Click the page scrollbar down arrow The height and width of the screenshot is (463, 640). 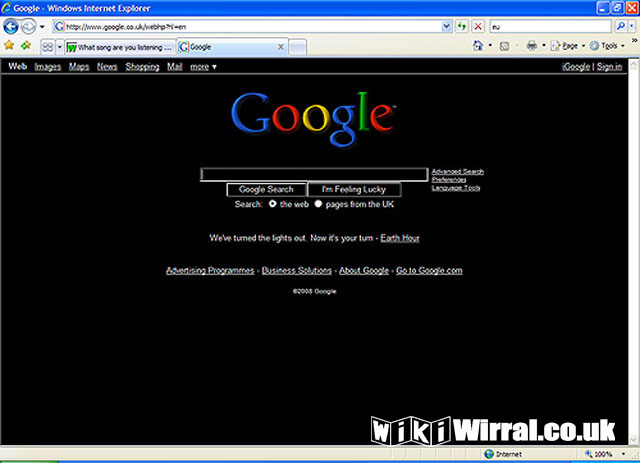tap(633, 440)
